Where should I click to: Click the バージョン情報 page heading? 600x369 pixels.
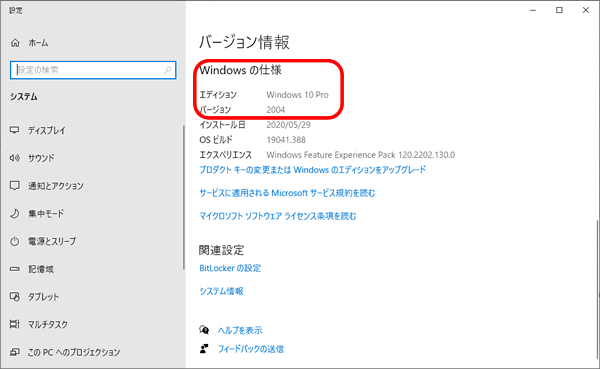244,42
